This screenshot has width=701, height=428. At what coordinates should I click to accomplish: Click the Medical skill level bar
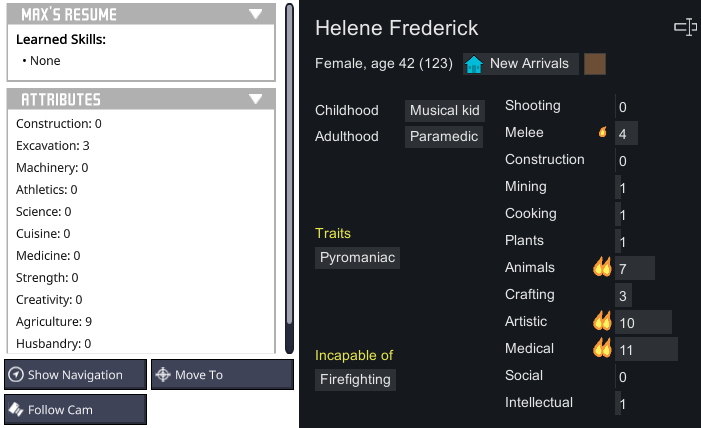coord(646,349)
